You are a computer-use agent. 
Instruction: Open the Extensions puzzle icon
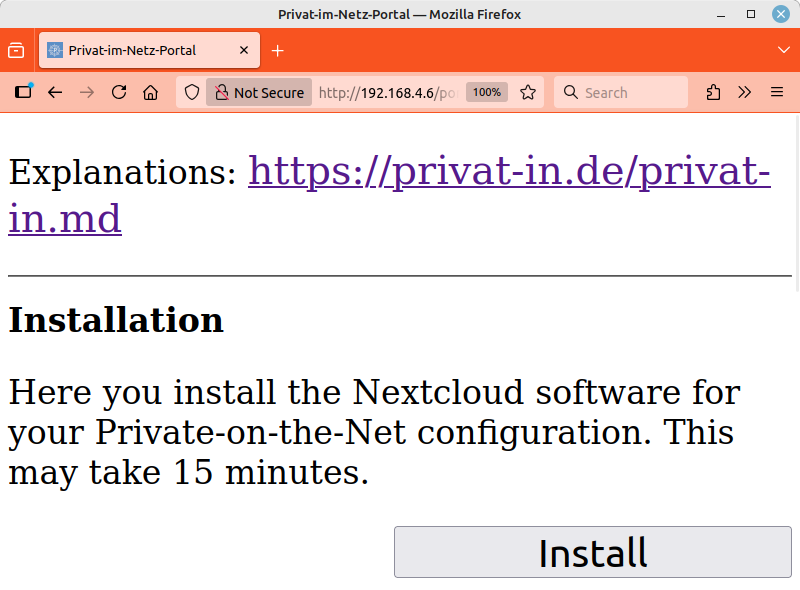713,92
